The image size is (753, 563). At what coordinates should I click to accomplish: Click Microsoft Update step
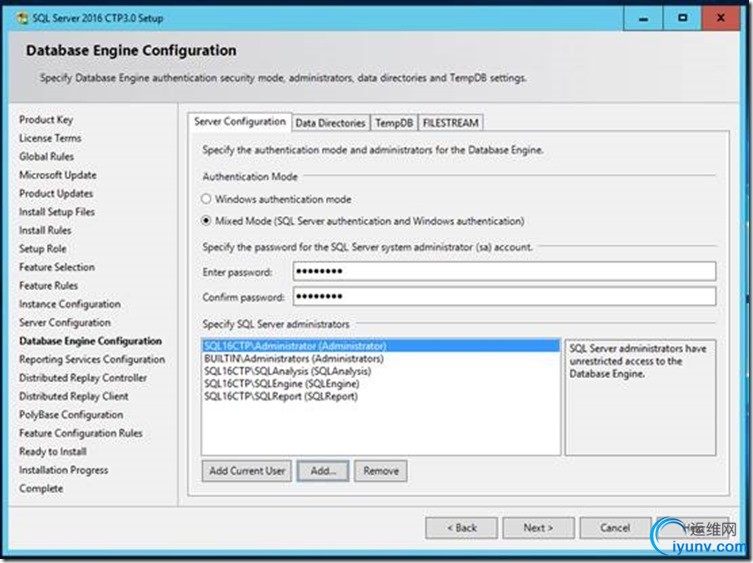[58, 175]
